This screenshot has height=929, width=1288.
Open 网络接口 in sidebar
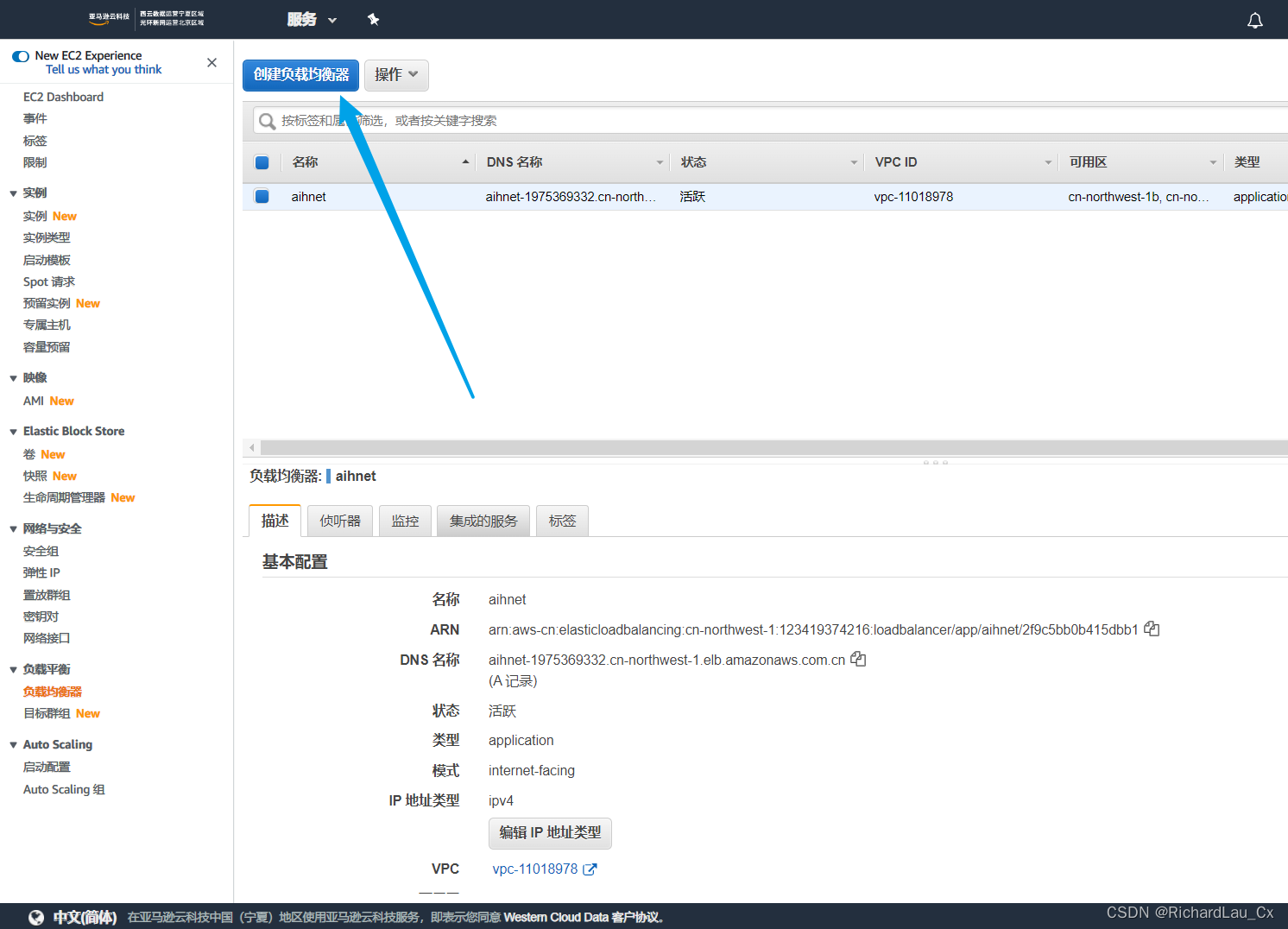47,638
